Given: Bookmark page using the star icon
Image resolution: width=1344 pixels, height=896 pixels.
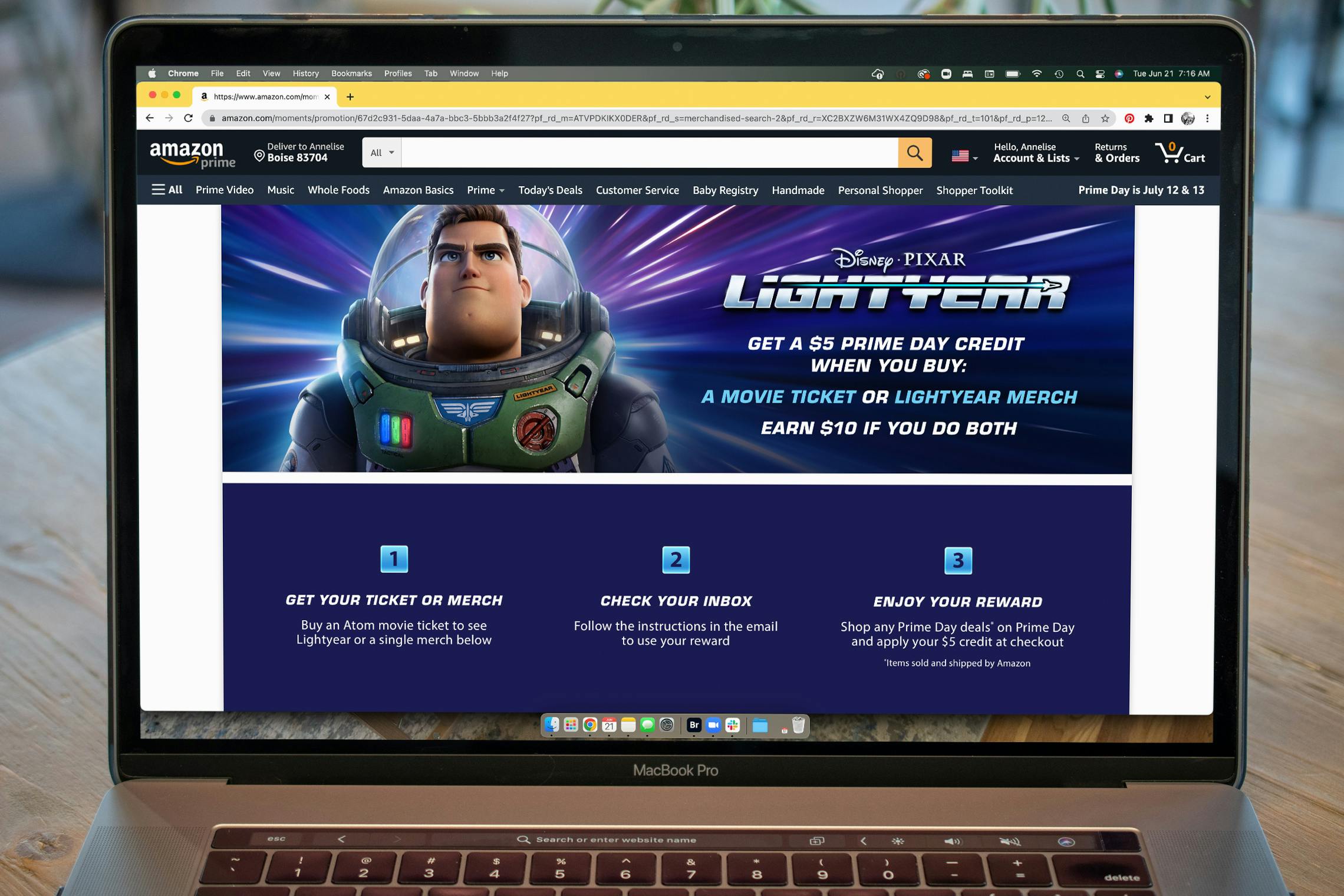Looking at the screenshot, I should tap(1105, 118).
